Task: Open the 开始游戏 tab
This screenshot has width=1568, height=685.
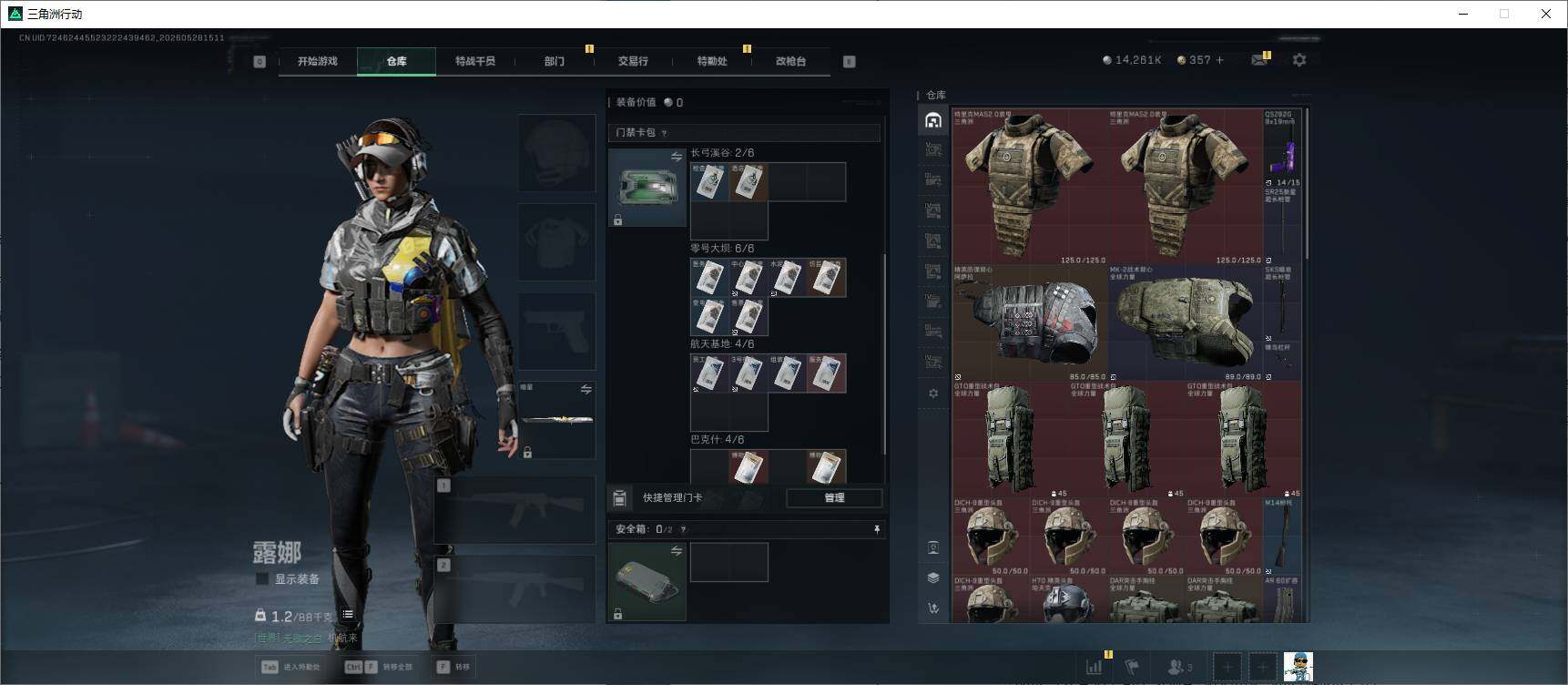Action: (x=318, y=61)
